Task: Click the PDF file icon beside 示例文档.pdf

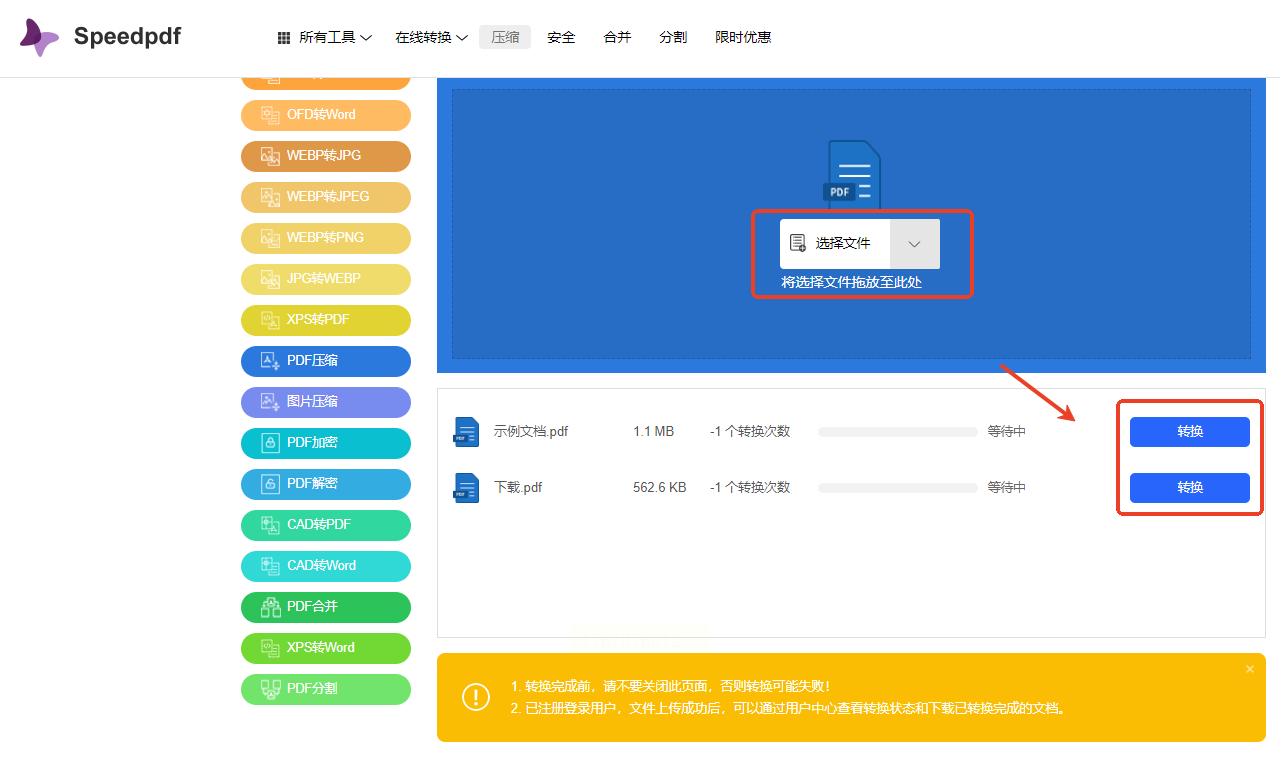Action: pos(466,432)
